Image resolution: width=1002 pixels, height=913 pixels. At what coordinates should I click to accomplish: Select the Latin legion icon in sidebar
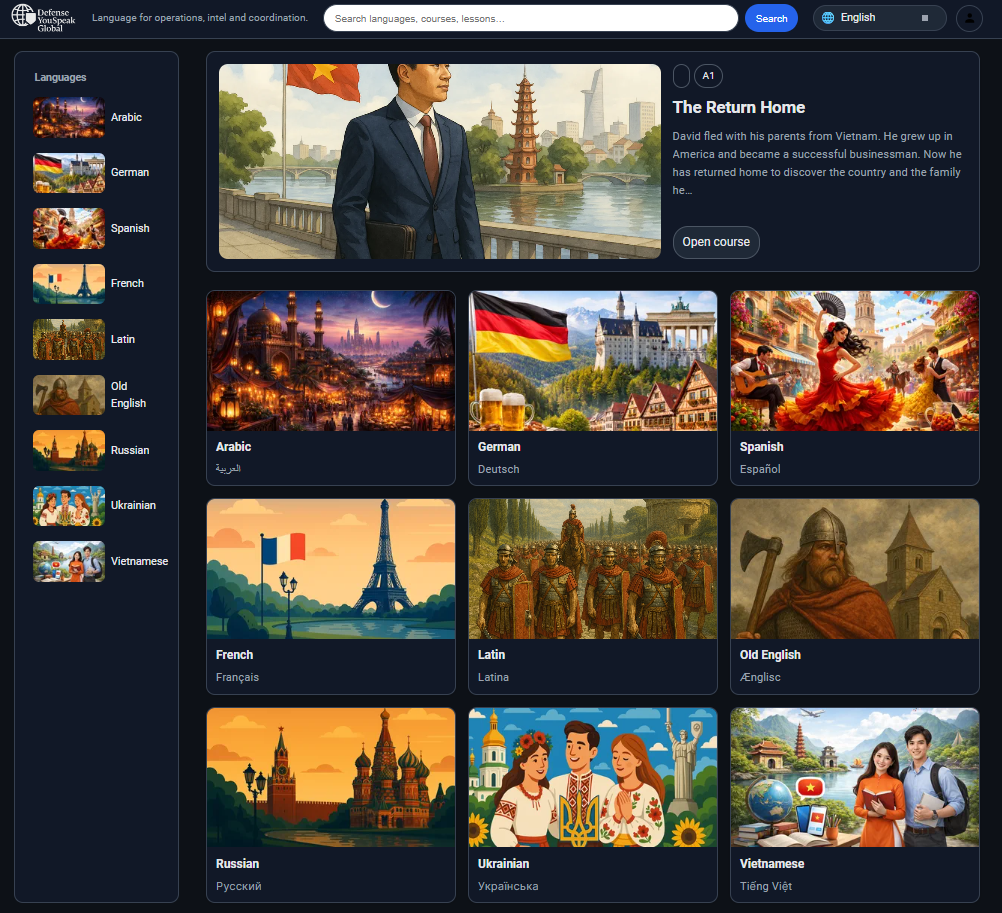pos(68,339)
